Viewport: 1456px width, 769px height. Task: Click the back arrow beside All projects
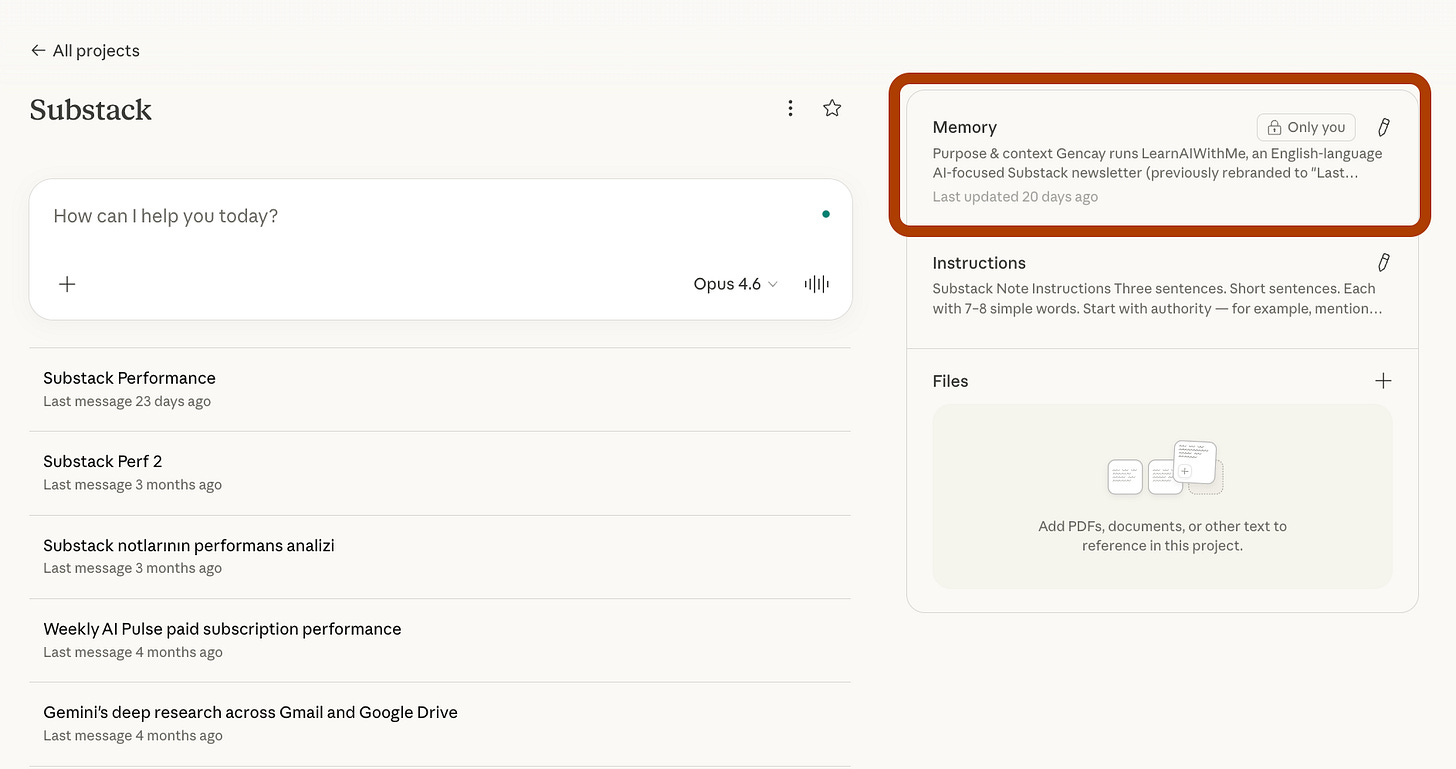[38, 51]
